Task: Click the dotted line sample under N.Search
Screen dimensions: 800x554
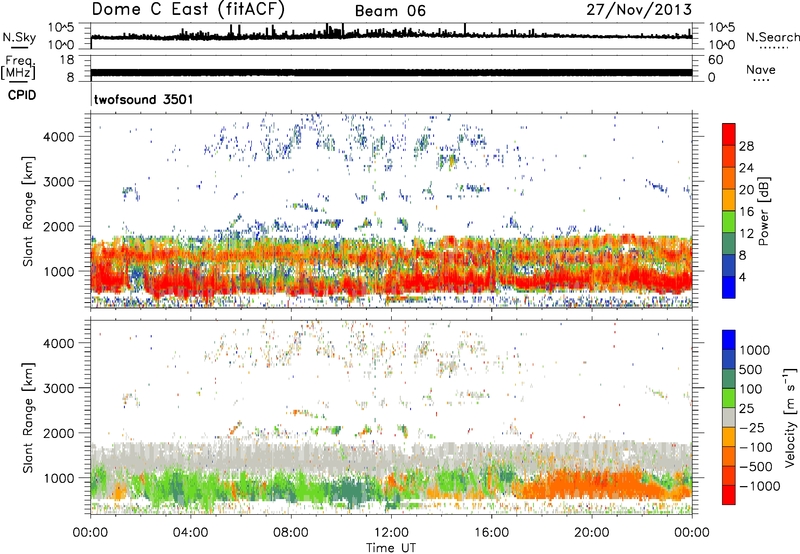Action: pyautogui.click(x=774, y=48)
